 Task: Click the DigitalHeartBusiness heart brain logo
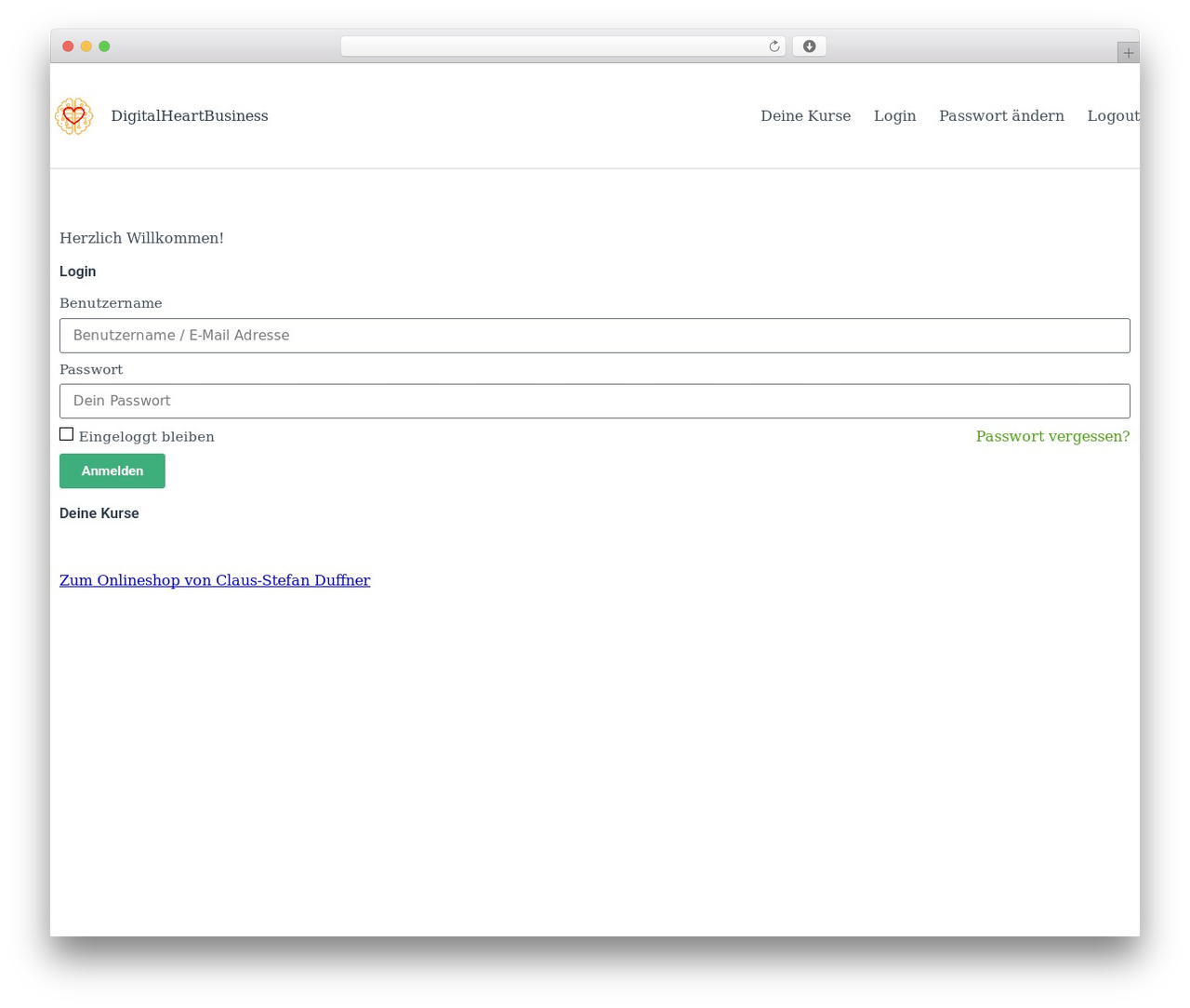[73, 116]
